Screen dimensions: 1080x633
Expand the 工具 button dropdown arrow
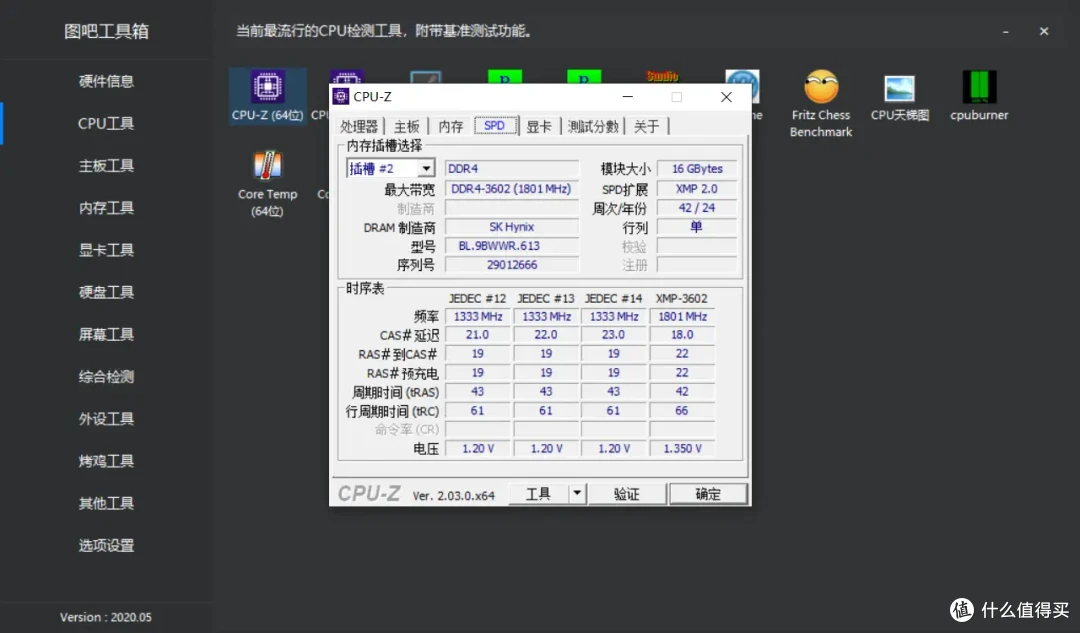[577, 493]
